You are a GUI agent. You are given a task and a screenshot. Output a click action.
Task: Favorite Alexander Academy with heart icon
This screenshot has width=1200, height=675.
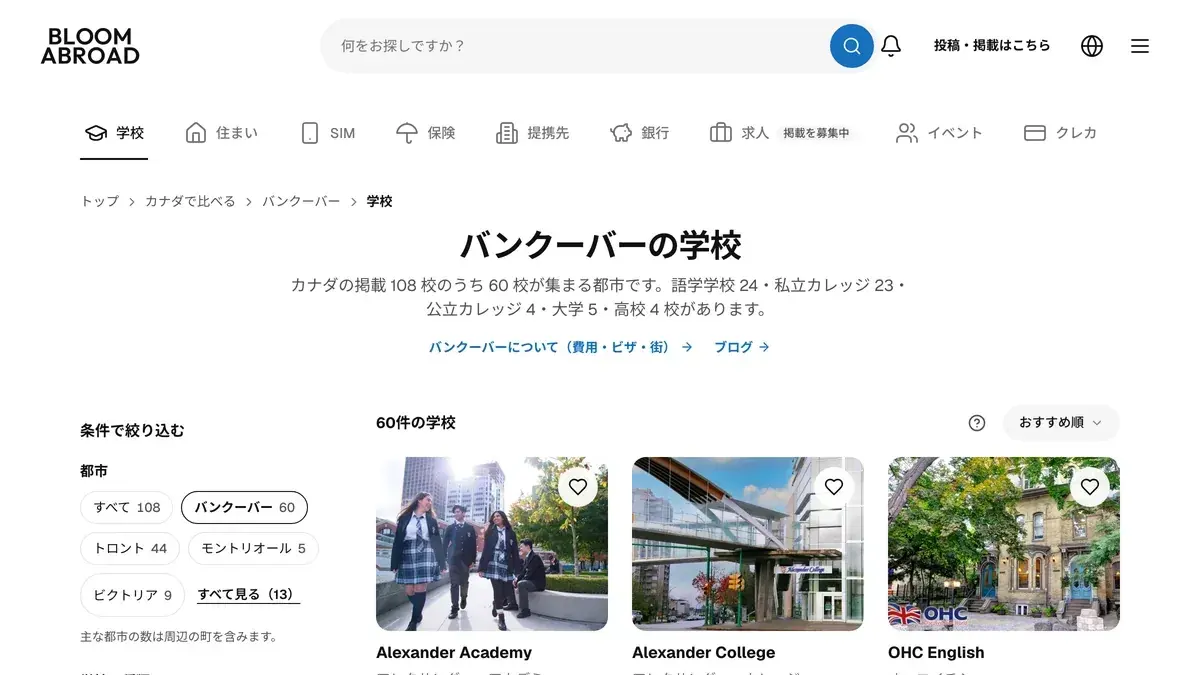tap(578, 487)
